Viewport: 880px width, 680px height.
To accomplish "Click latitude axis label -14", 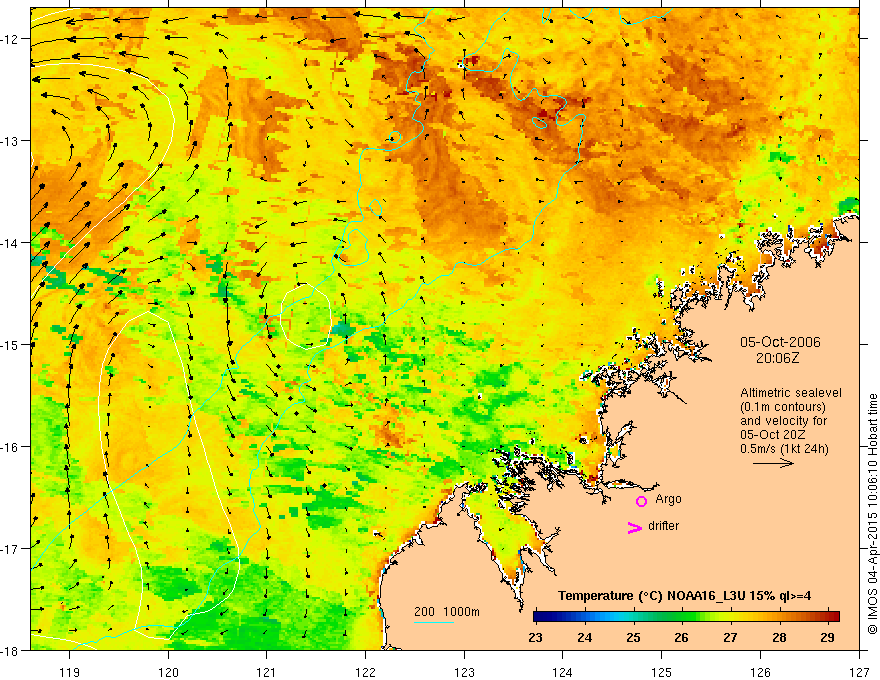I will point(11,243).
